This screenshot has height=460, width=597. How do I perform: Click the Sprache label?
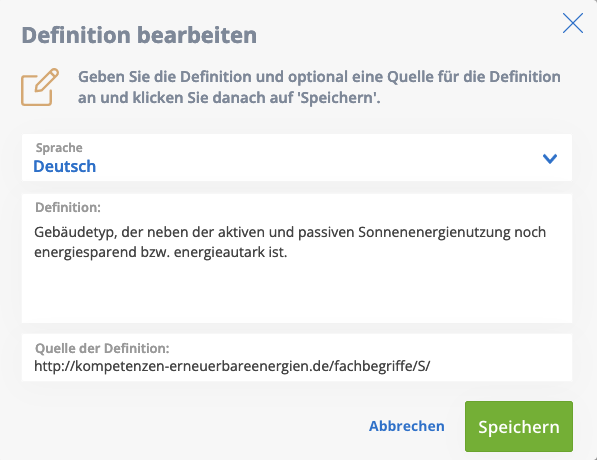pyautogui.click(x=59, y=147)
